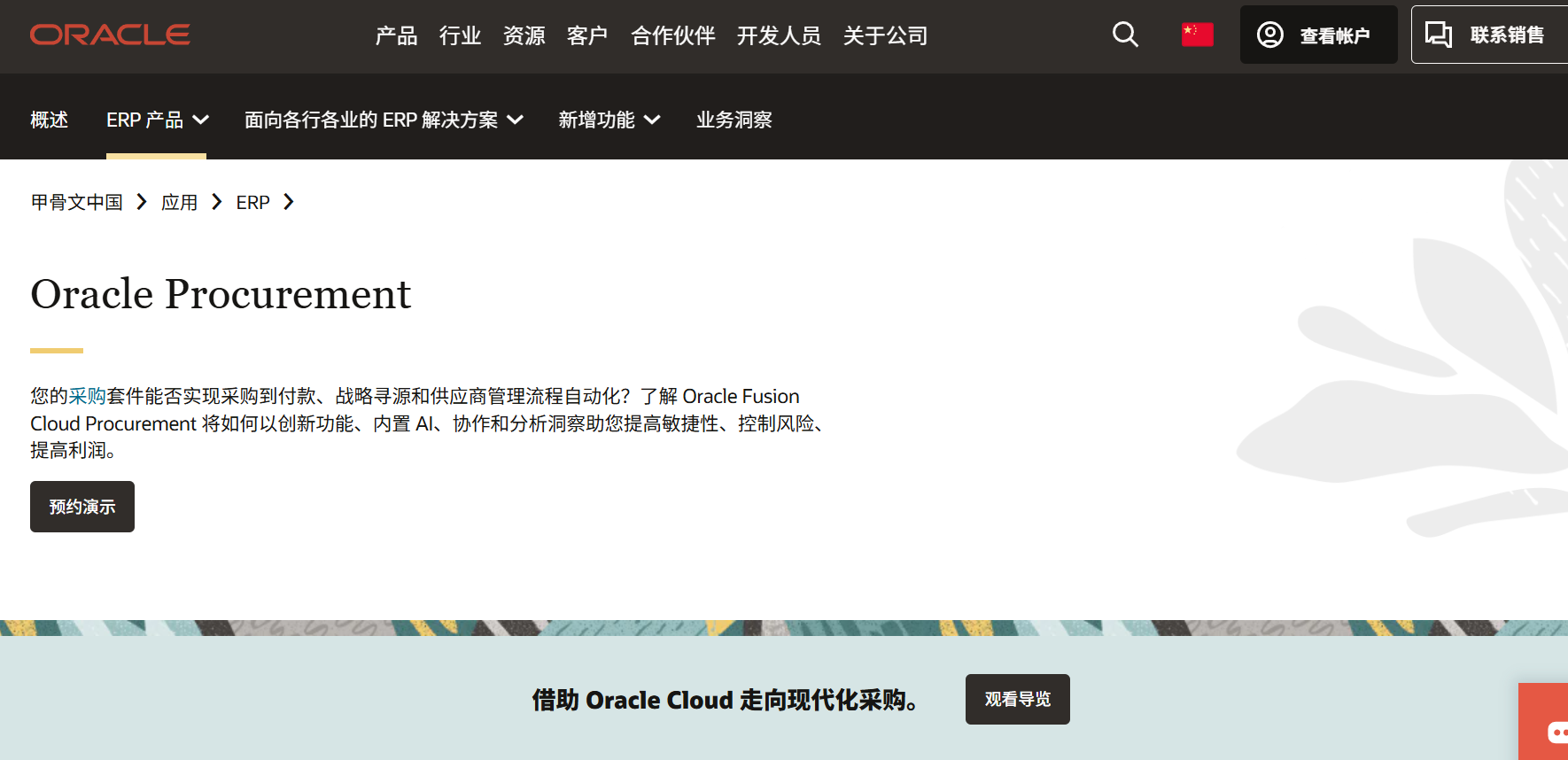This screenshot has height=760, width=1568.
Task: Follow the 采购 hyperlink in paragraph
Action: click(x=88, y=396)
